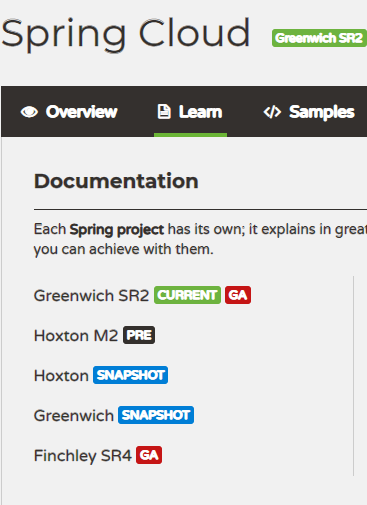Open the Samples tab
This screenshot has width=367, height=505.
[309, 112]
